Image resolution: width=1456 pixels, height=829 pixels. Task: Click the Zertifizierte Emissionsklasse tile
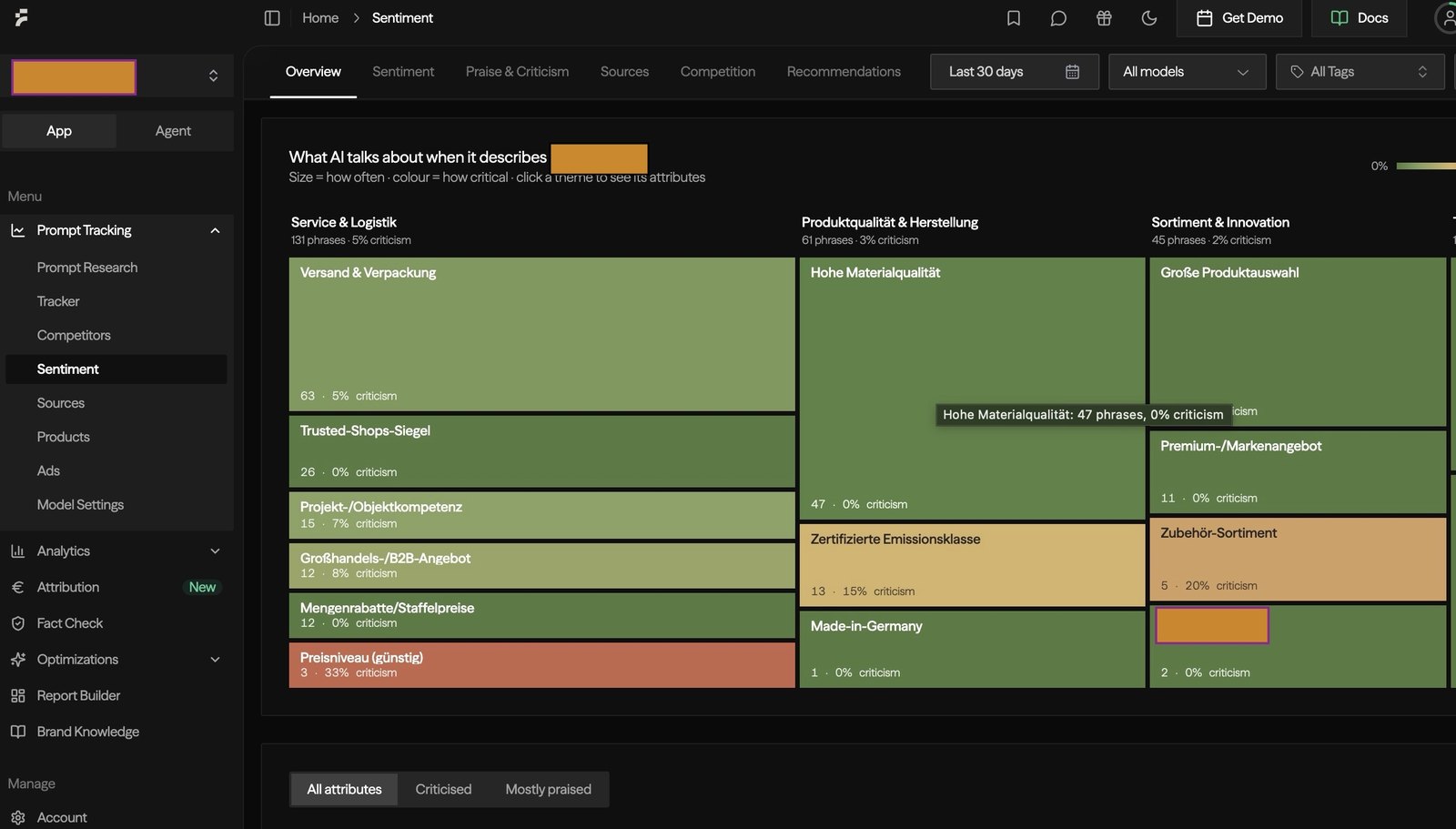click(972, 565)
